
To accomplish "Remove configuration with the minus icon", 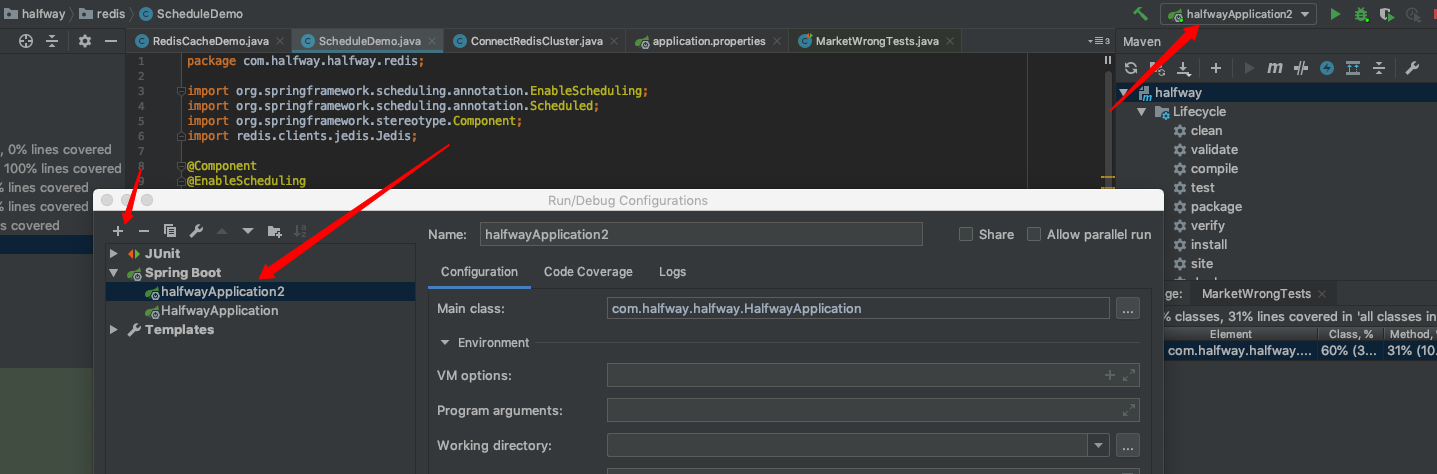I will (x=144, y=231).
